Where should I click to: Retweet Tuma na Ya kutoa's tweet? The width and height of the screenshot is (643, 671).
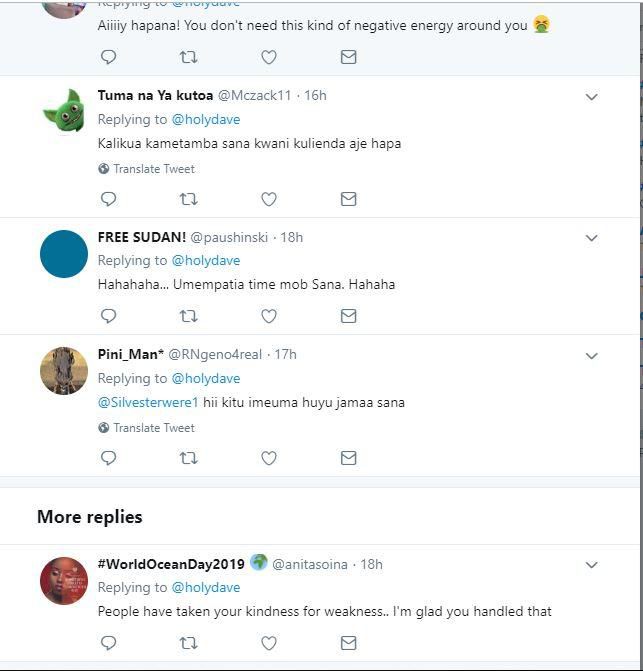point(188,199)
